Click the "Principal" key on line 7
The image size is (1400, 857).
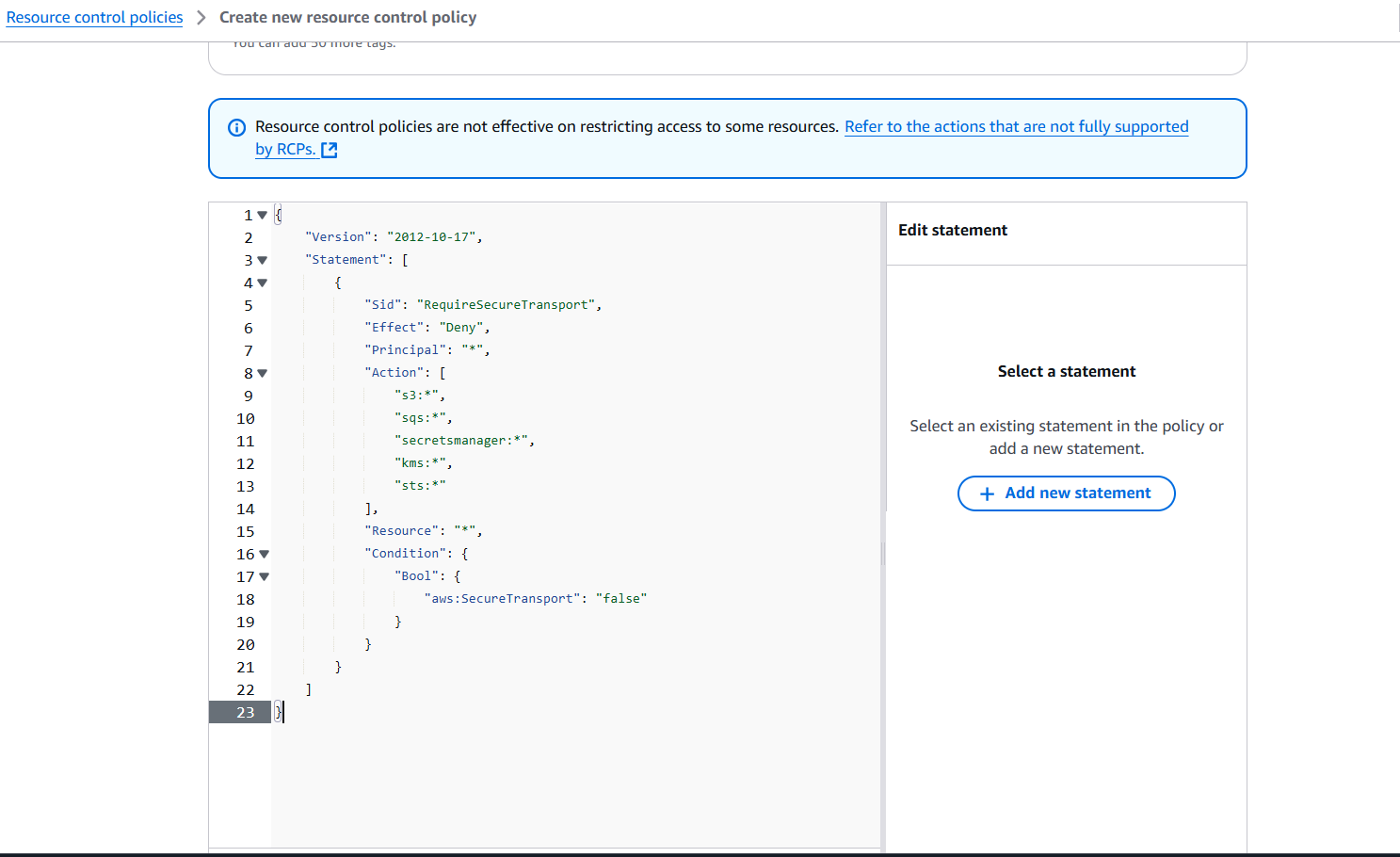[405, 350]
